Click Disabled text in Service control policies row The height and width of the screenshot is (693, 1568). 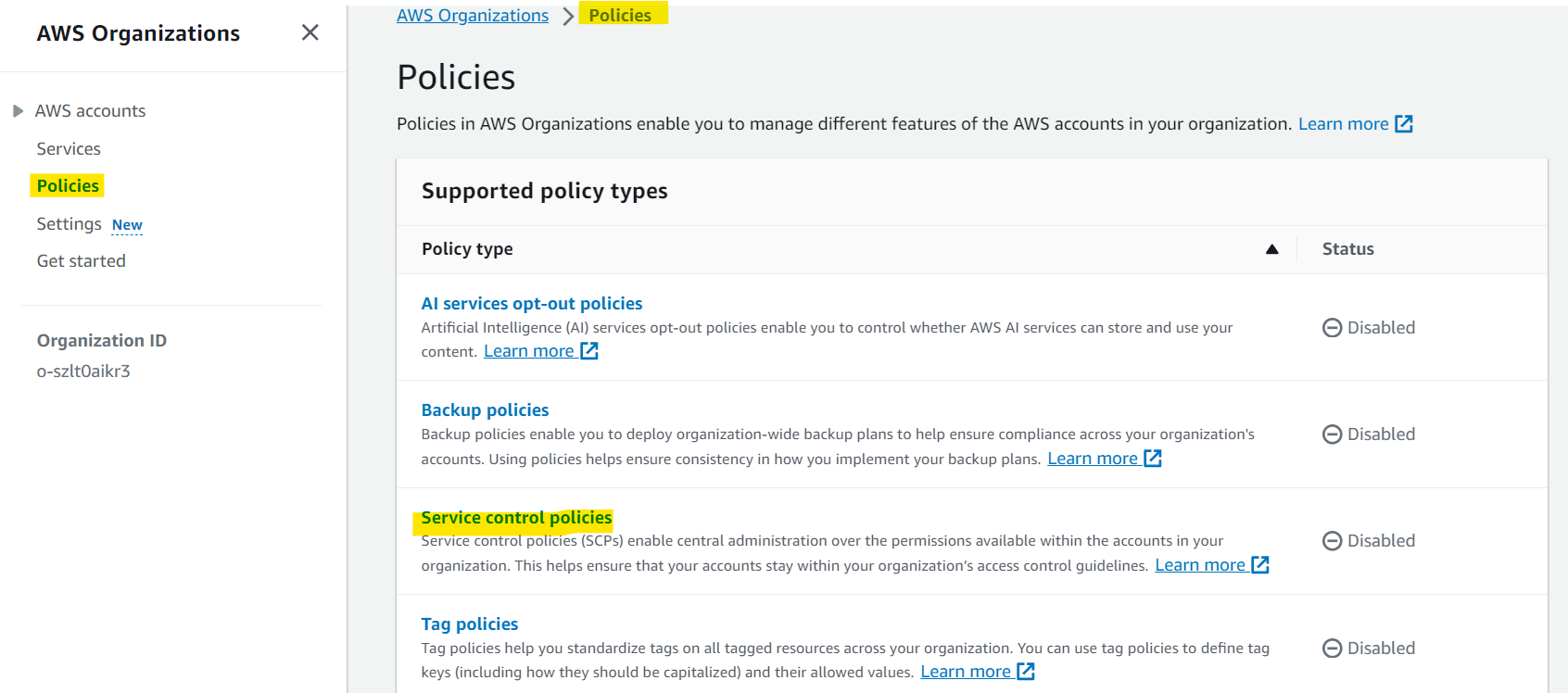[x=1381, y=541]
